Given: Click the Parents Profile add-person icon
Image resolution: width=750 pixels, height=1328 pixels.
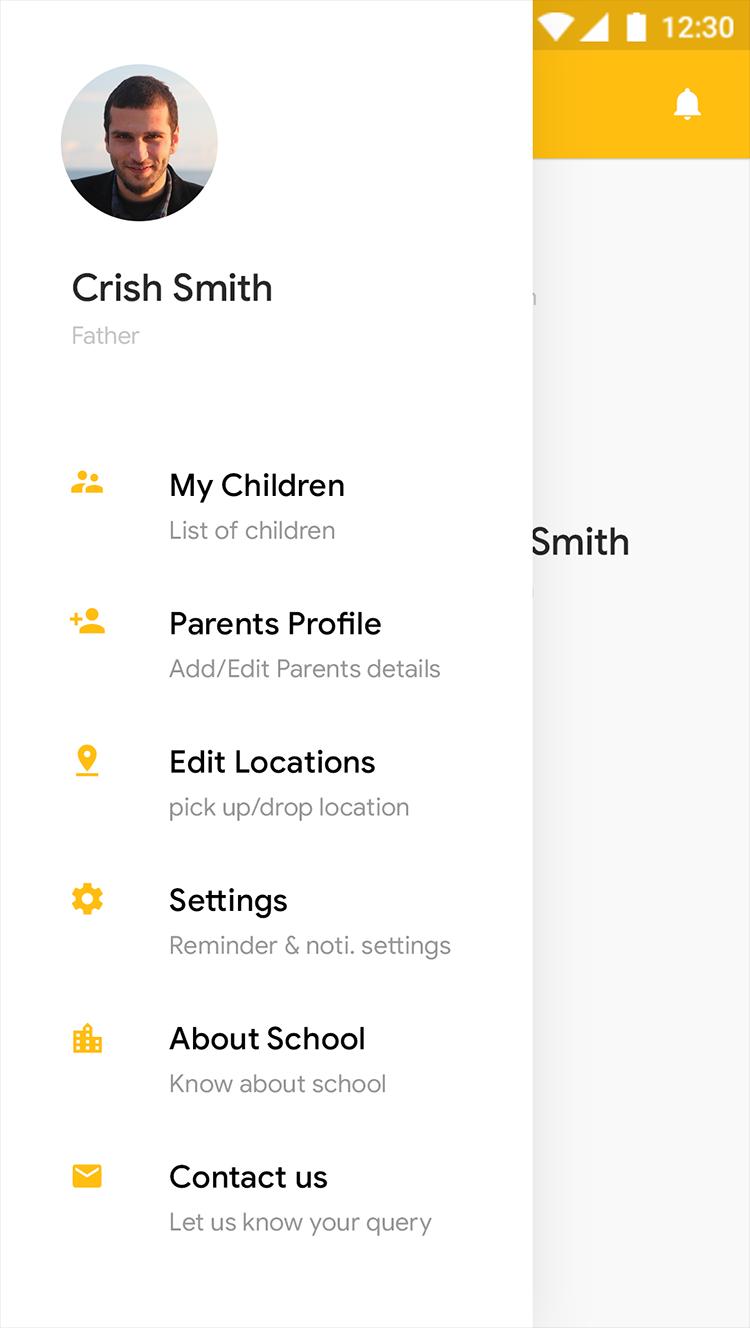Looking at the screenshot, I should (87, 621).
